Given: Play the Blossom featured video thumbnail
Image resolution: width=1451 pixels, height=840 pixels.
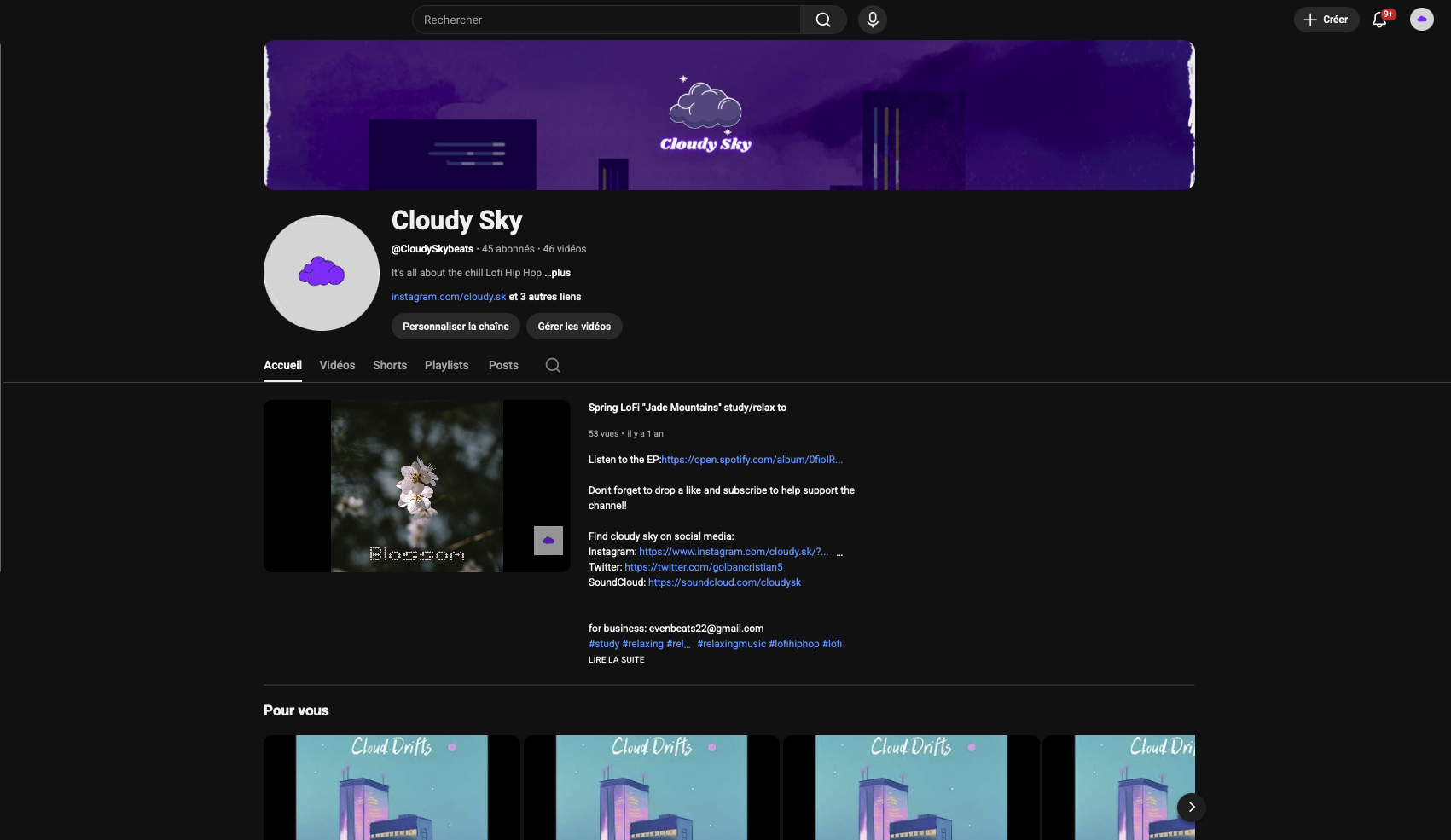Looking at the screenshot, I should tap(416, 486).
